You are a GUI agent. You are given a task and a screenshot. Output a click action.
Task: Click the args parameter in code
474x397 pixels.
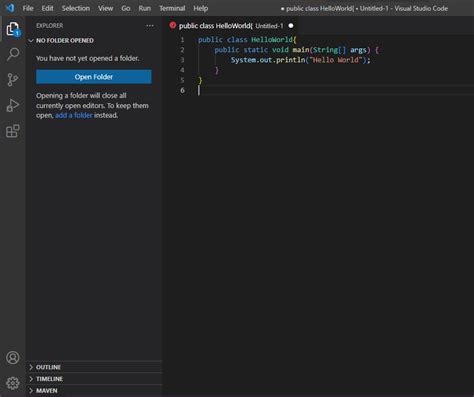(358, 50)
